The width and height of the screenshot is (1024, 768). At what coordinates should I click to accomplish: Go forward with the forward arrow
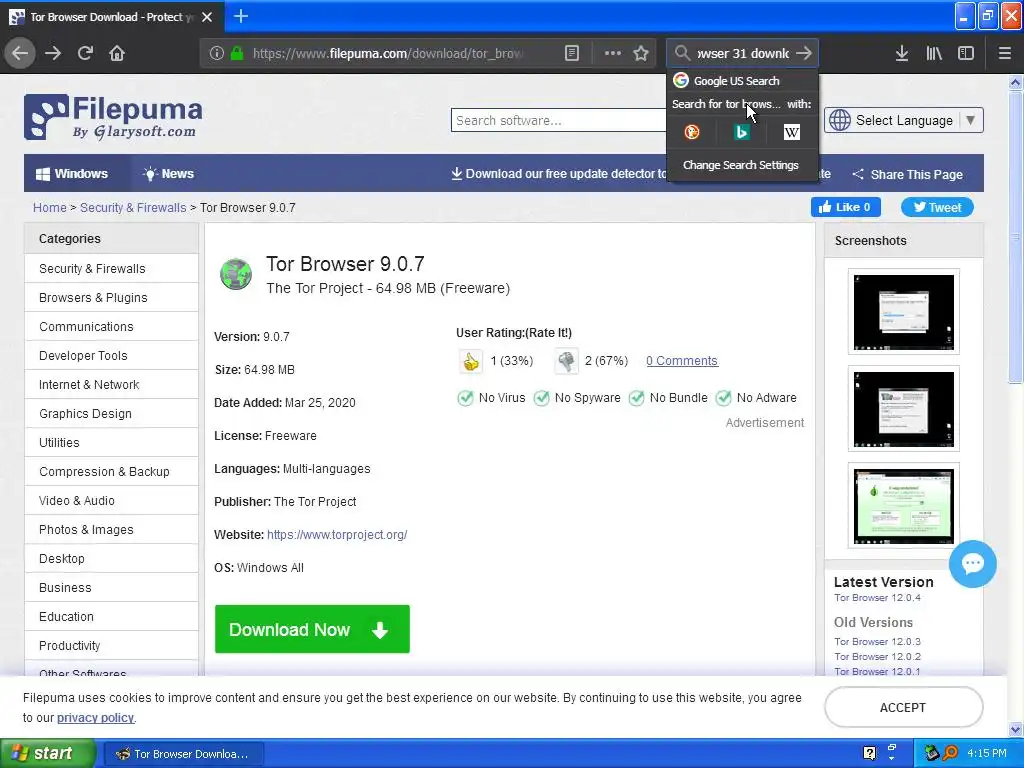pos(53,53)
